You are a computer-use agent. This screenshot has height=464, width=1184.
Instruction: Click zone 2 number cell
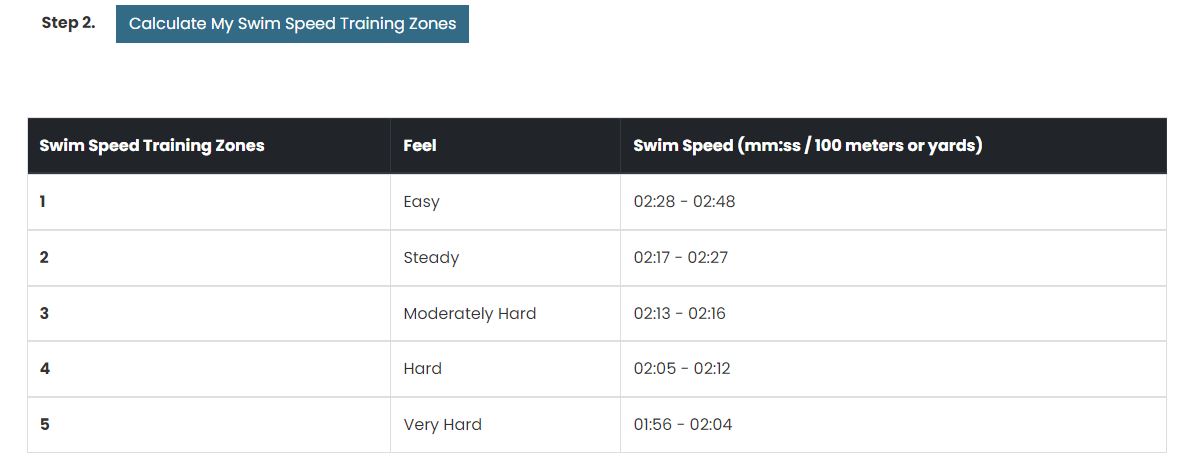[x=44, y=258]
